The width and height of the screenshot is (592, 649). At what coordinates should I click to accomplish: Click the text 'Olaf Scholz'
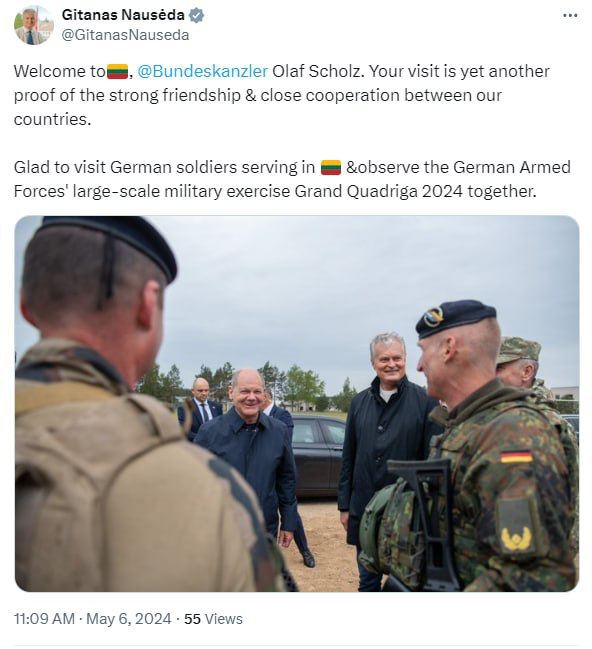318,71
